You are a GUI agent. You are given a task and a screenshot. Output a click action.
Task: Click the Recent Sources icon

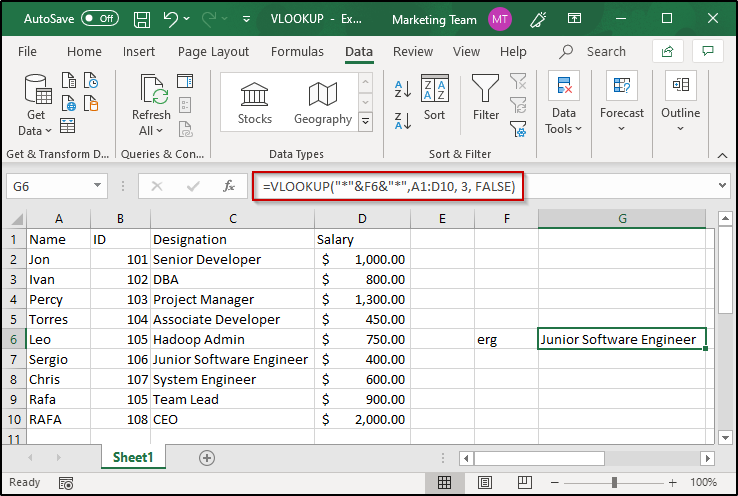click(91, 80)
